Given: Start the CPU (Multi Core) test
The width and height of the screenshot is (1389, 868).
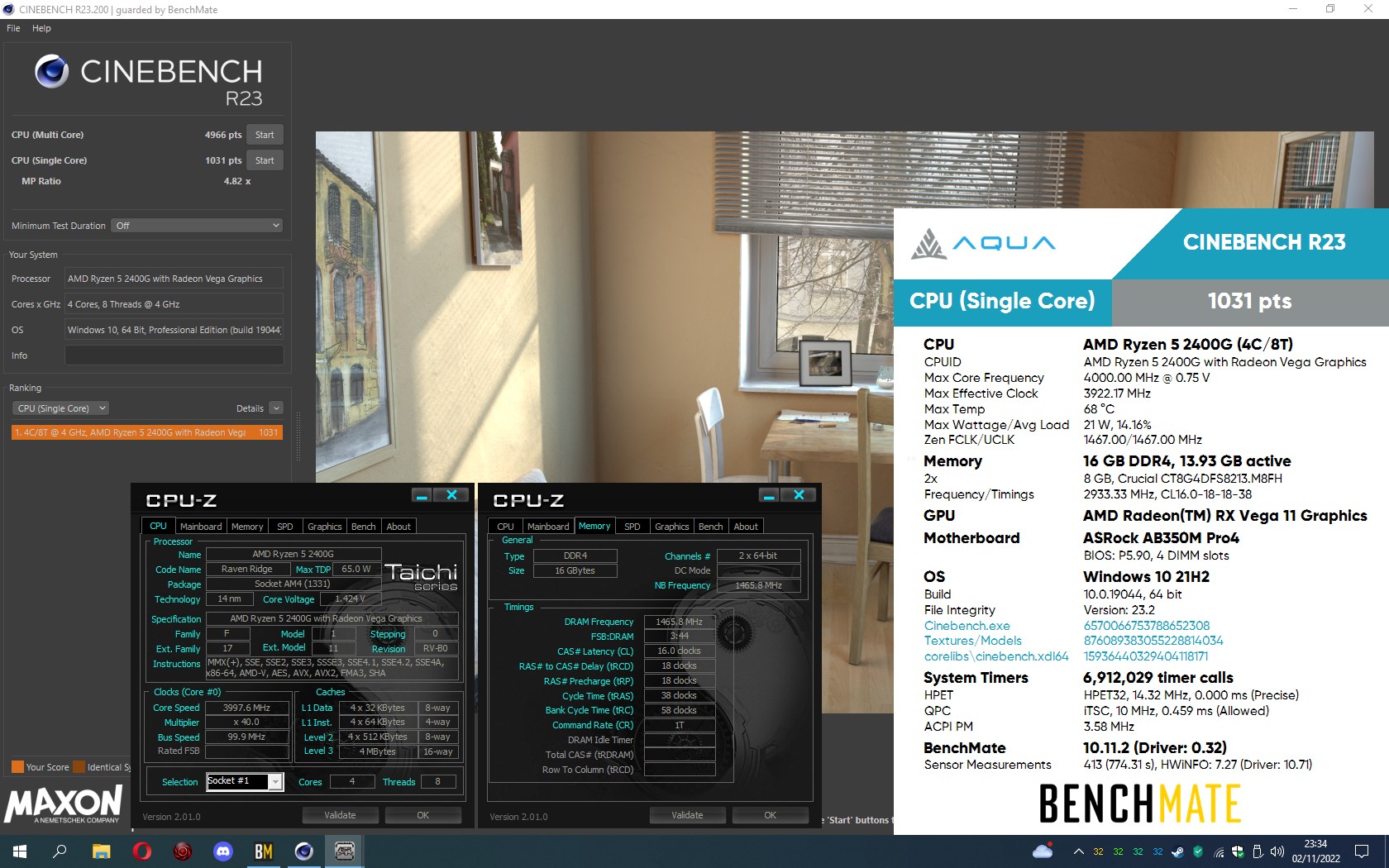Looking at the screenshot, I should pyautogui.click(x=265, y=135).
